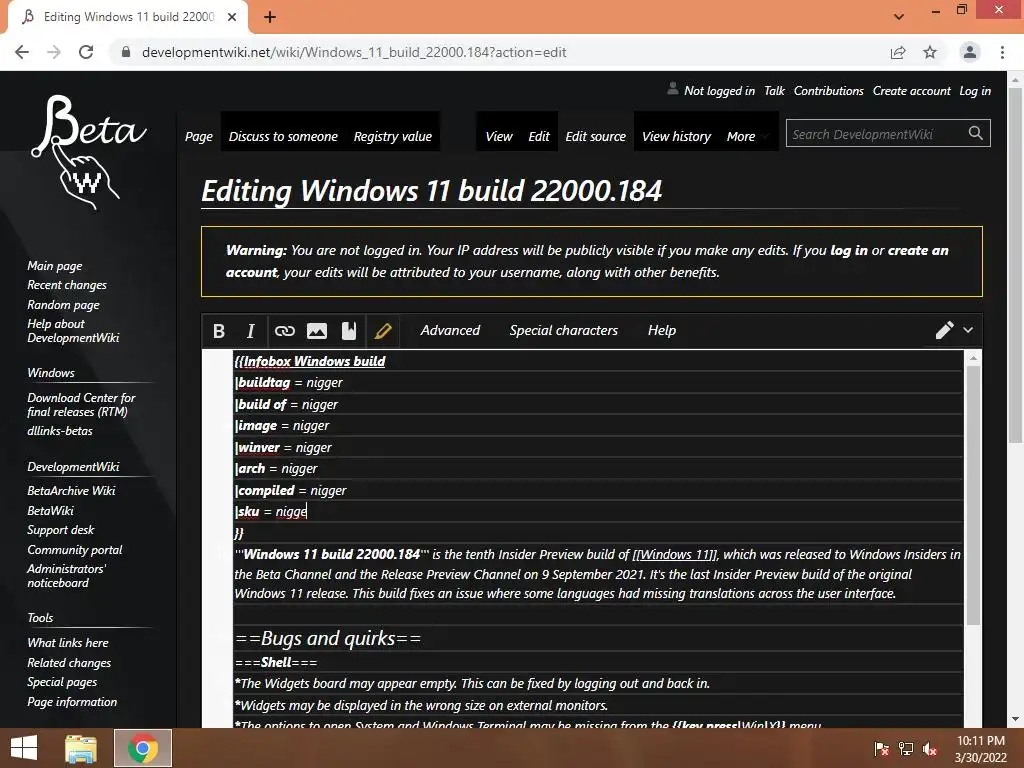Screen dimensions: 1024x768
Task: Open Page information under Tools
Action: pos(72,701)
